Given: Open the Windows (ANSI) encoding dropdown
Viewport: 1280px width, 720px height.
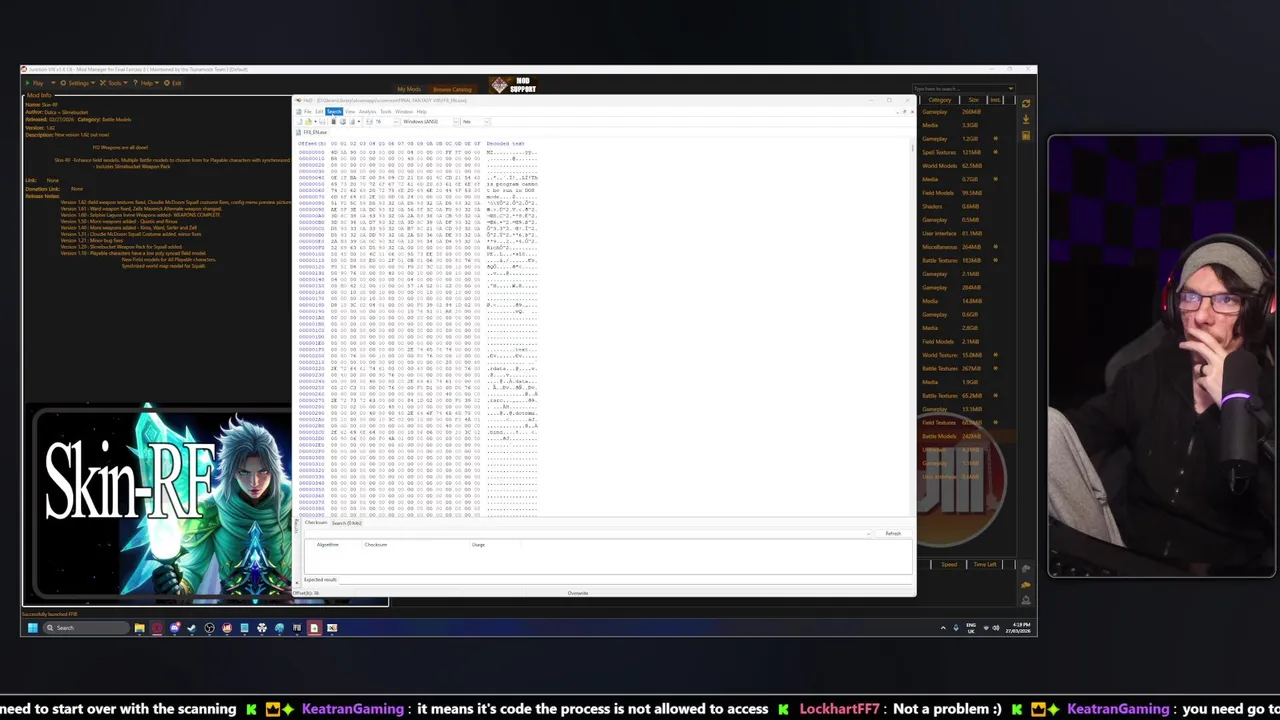Looking at the screenshot, I should [430, 121].
